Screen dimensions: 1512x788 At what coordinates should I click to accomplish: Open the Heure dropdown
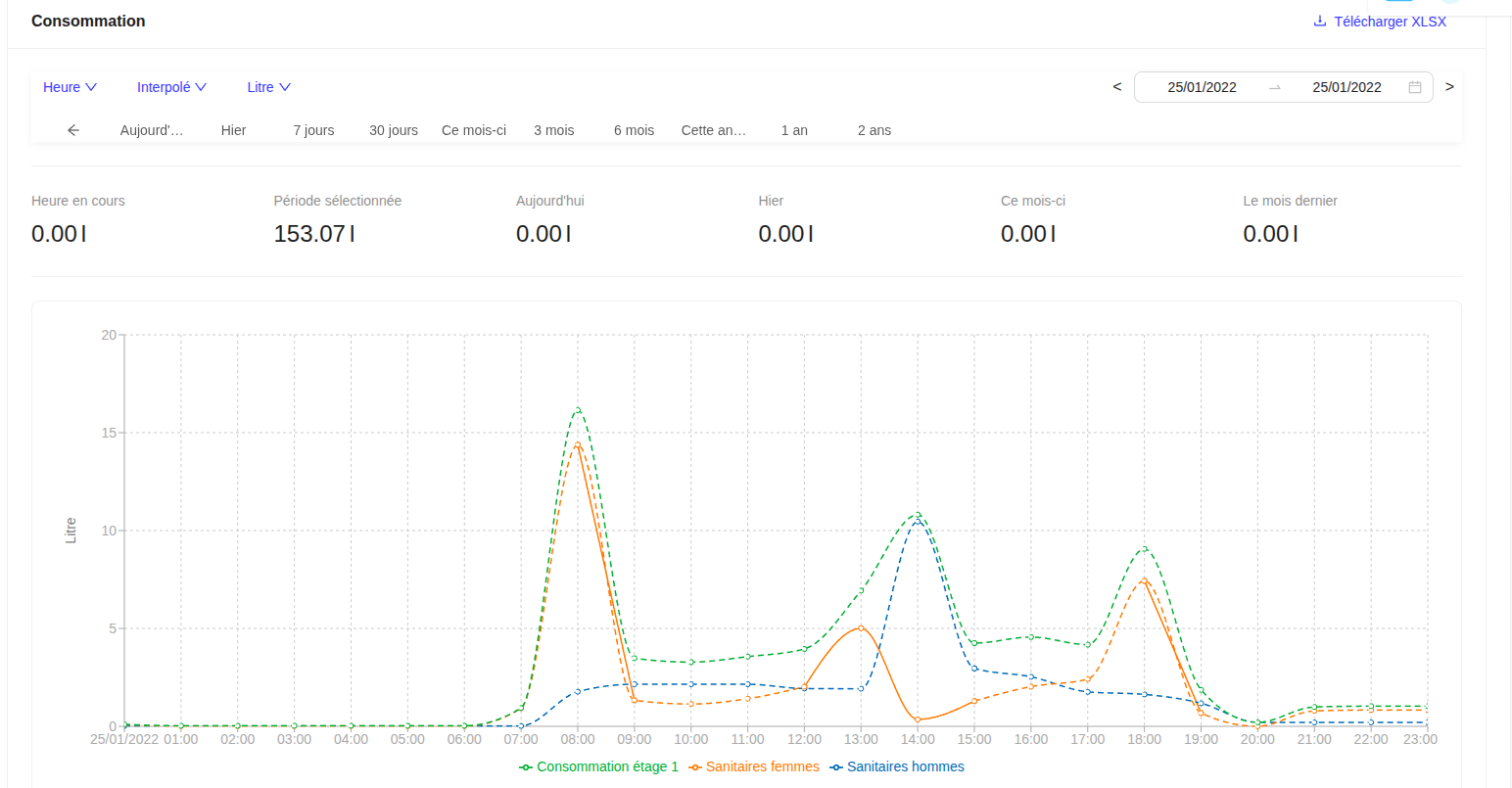(70, 87)
